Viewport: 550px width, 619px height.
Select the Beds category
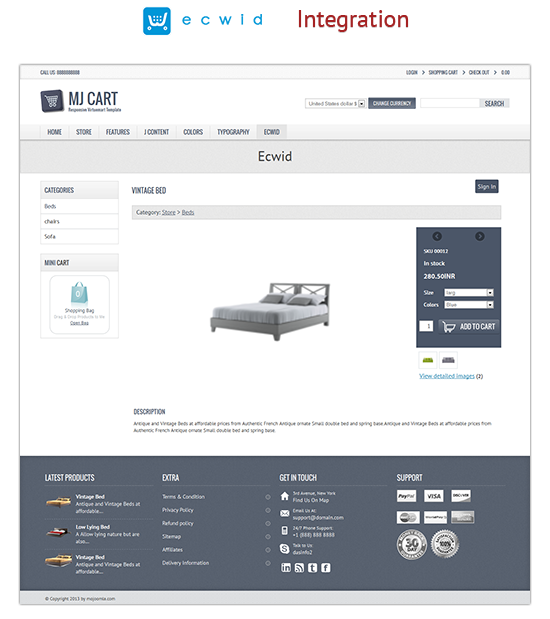[x=79, y=206]
